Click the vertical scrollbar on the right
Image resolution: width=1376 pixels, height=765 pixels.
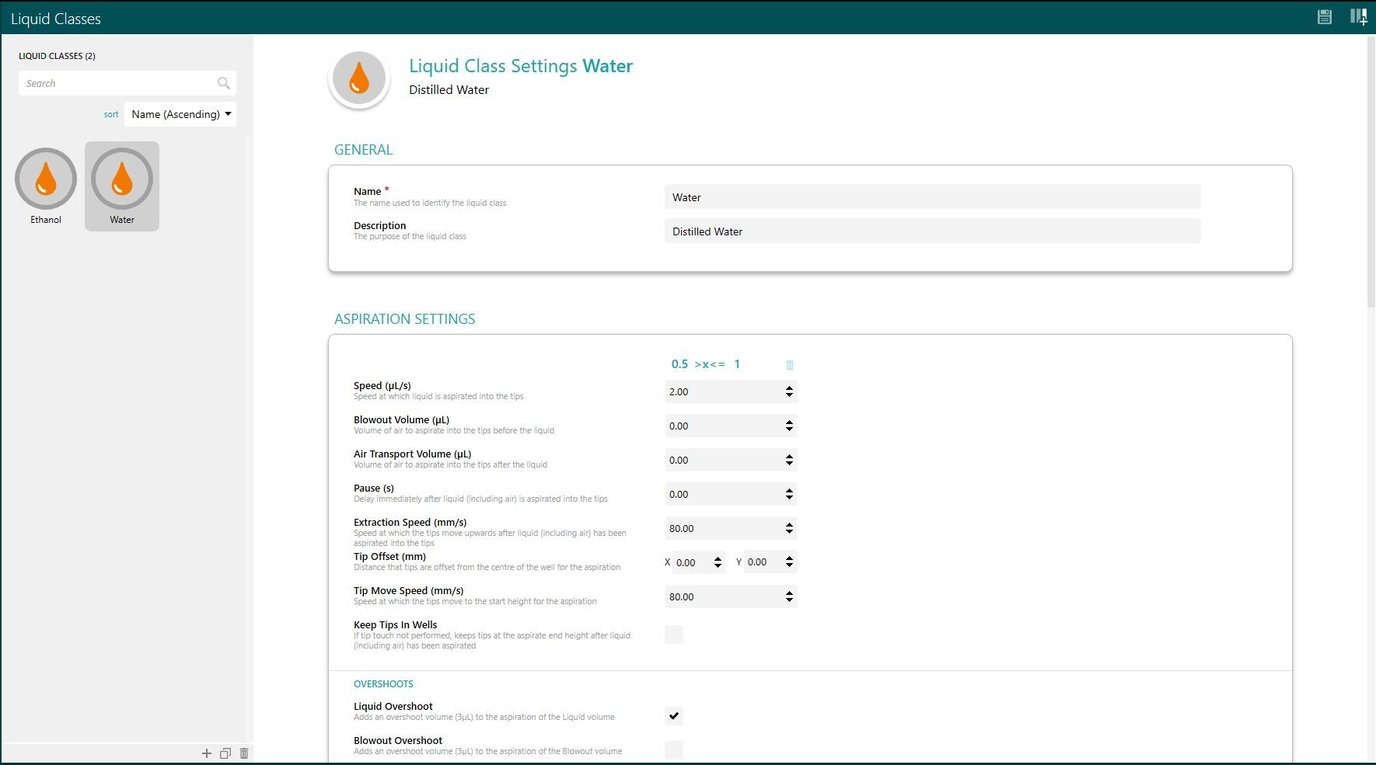1370,180
